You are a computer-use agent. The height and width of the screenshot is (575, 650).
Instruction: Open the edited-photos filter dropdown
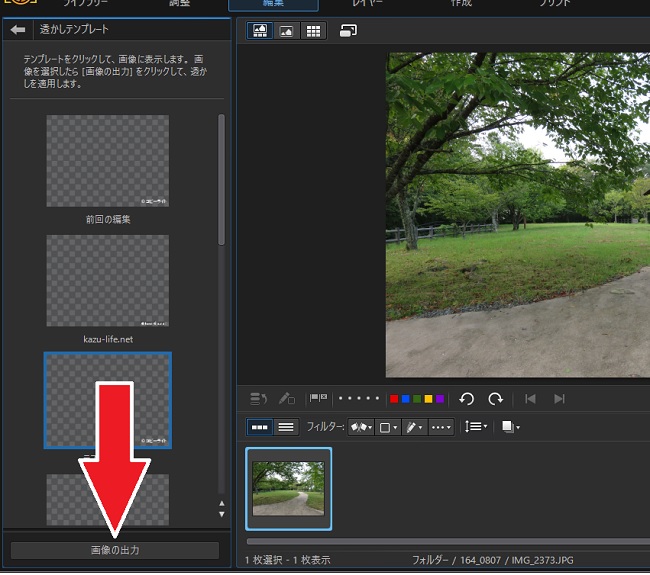click(x=414, y=427)
